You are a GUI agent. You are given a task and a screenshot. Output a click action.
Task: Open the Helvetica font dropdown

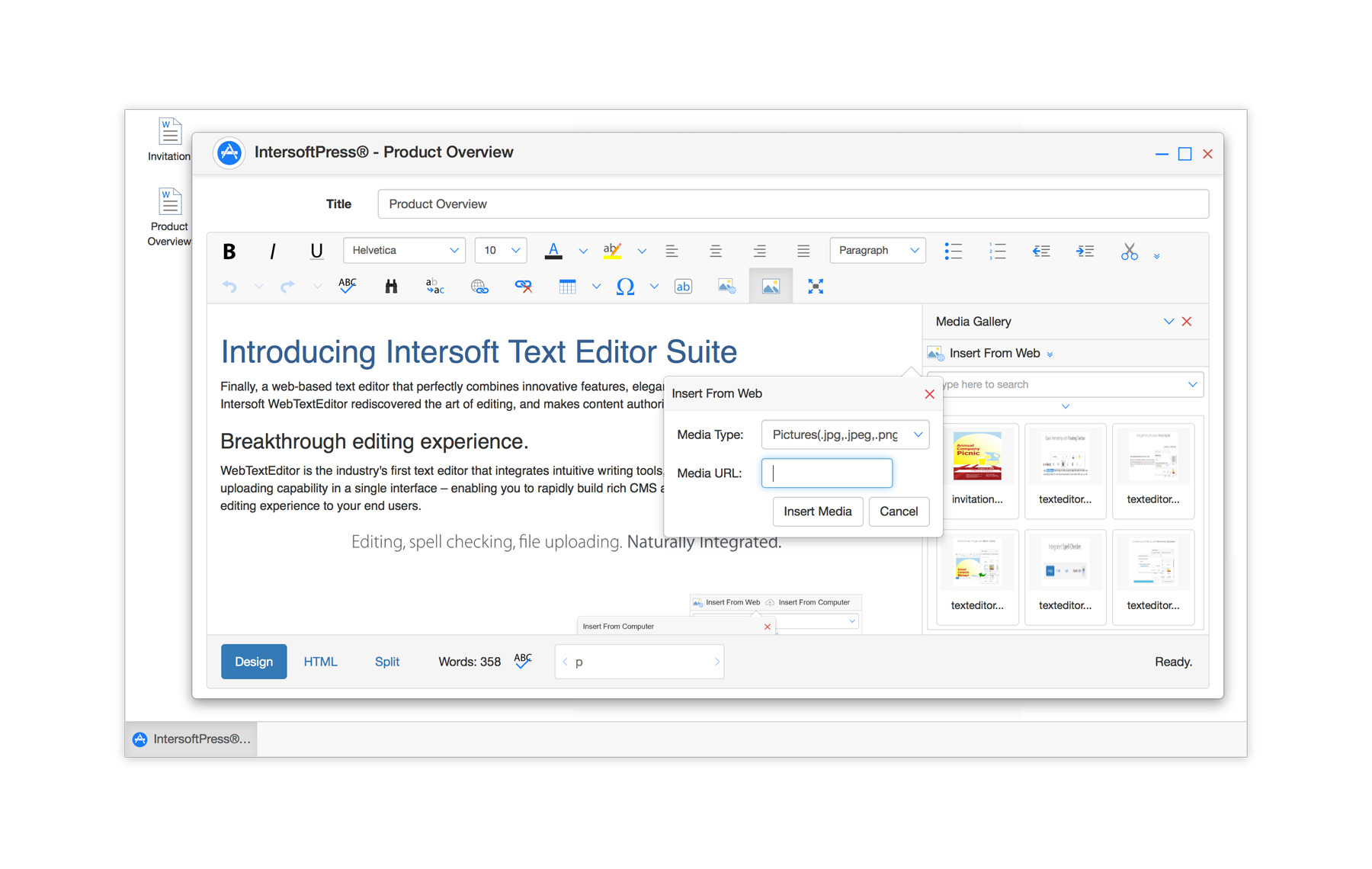click(404, 250)
